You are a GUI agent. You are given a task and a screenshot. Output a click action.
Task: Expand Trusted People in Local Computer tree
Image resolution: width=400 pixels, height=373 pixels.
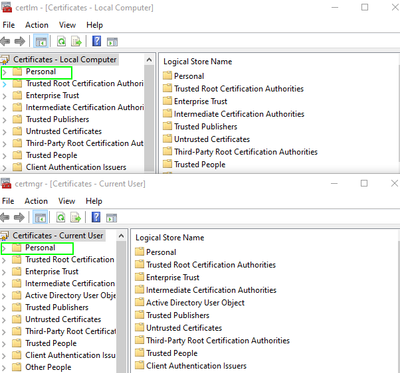(x=4, y=156)
